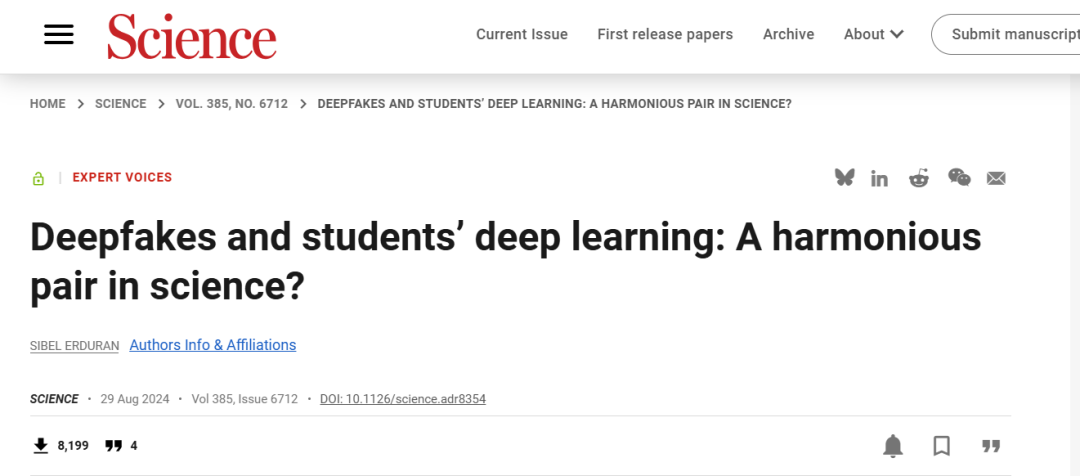Click the alert bell icon
1080x476 pixels.
point(893,445)
